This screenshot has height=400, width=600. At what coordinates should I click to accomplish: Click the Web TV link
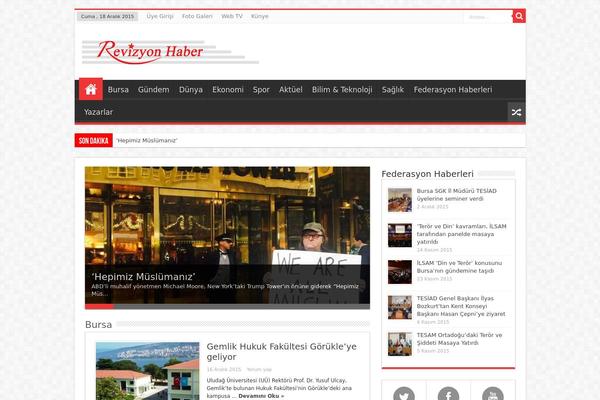click(x=232, y=16)
